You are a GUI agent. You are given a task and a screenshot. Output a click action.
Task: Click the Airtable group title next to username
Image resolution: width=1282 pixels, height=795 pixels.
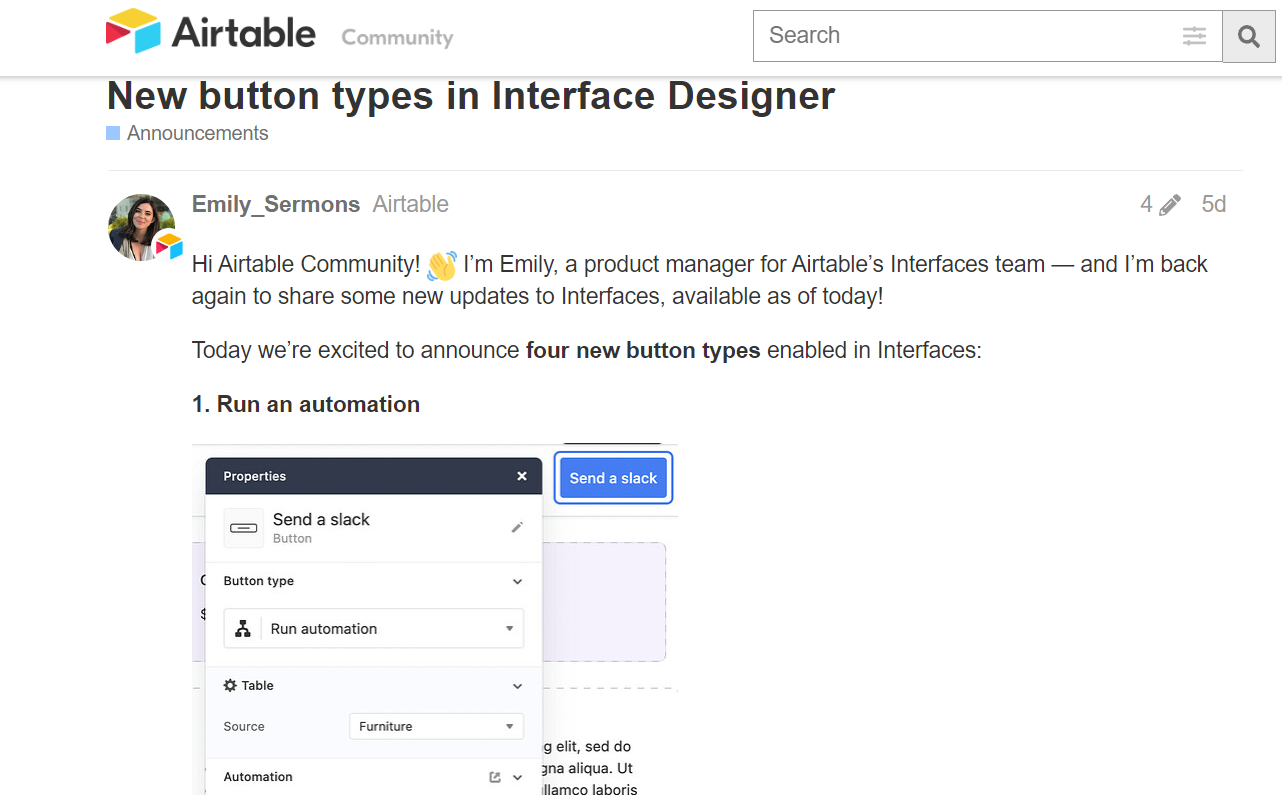point(411,204)
